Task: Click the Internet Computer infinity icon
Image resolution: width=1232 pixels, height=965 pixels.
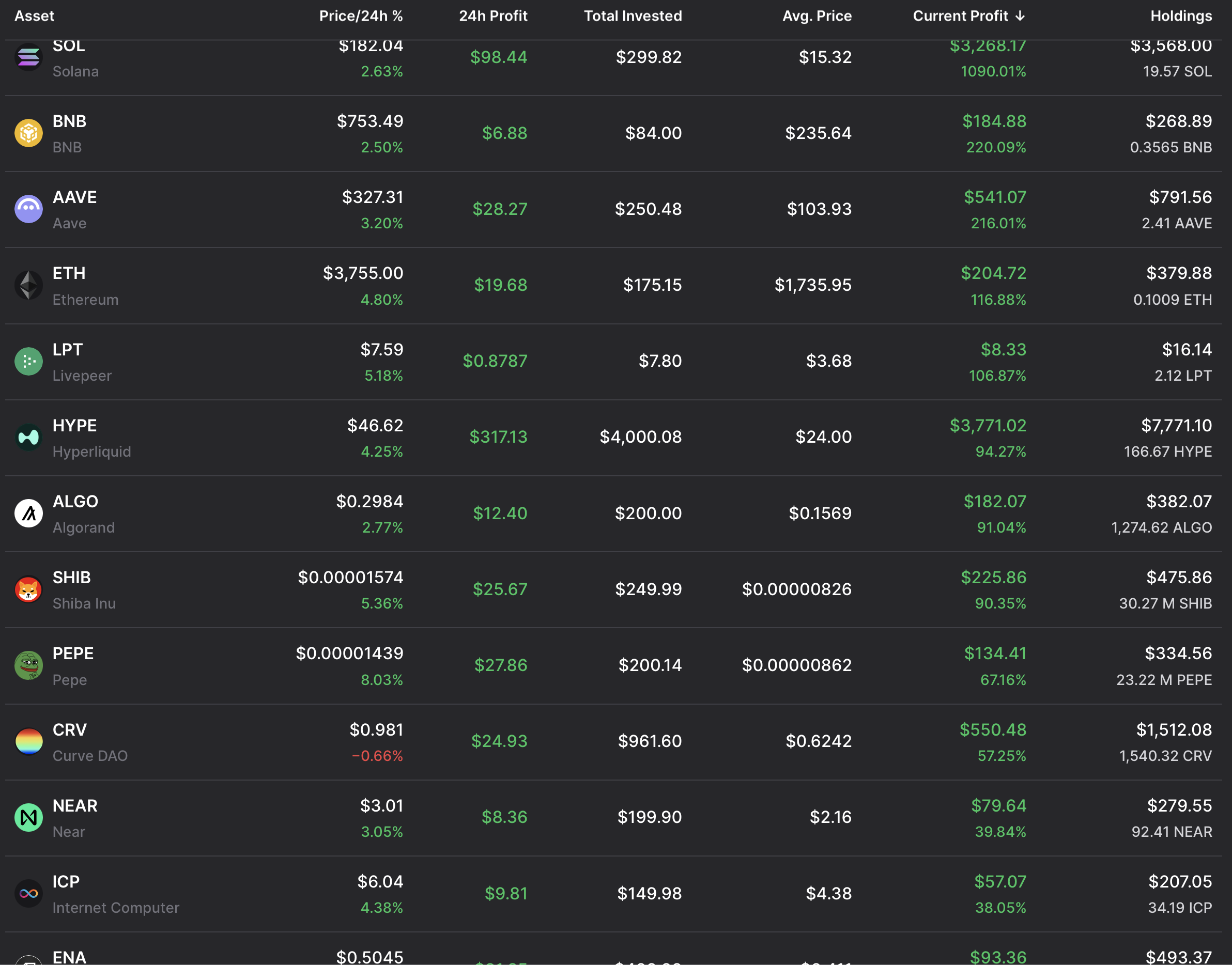Action: click(28, 893)
